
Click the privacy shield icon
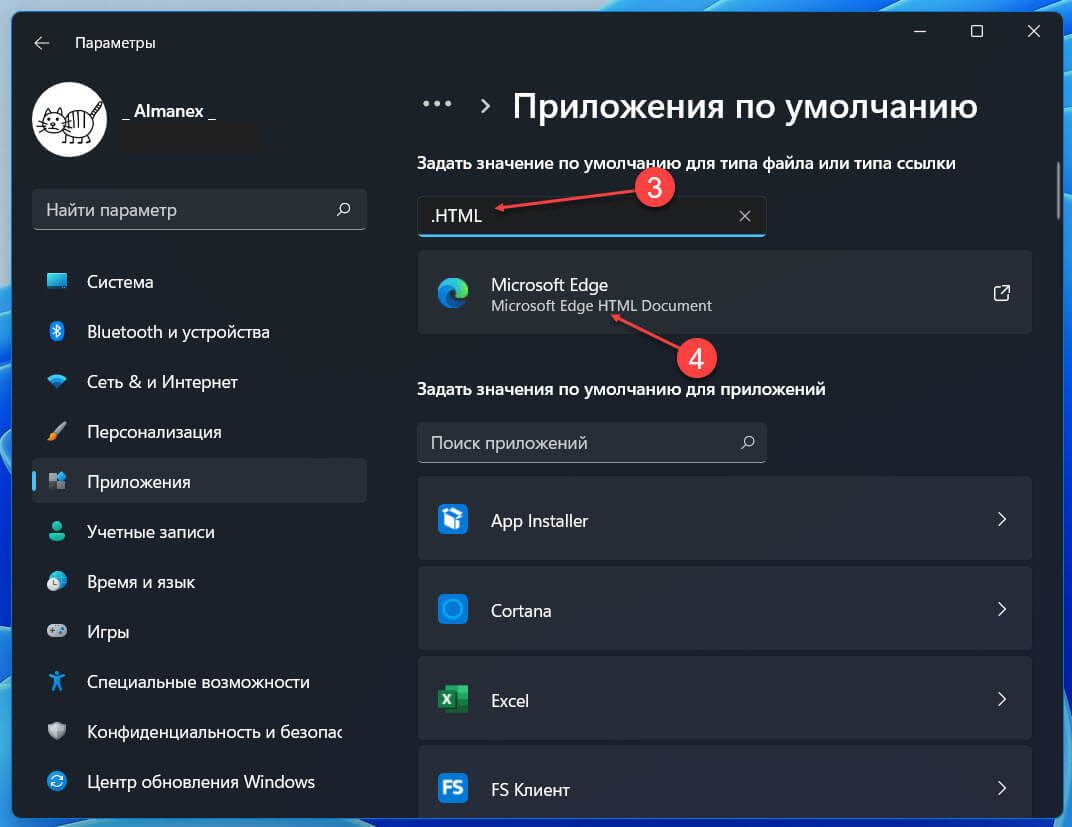[57, 731]
